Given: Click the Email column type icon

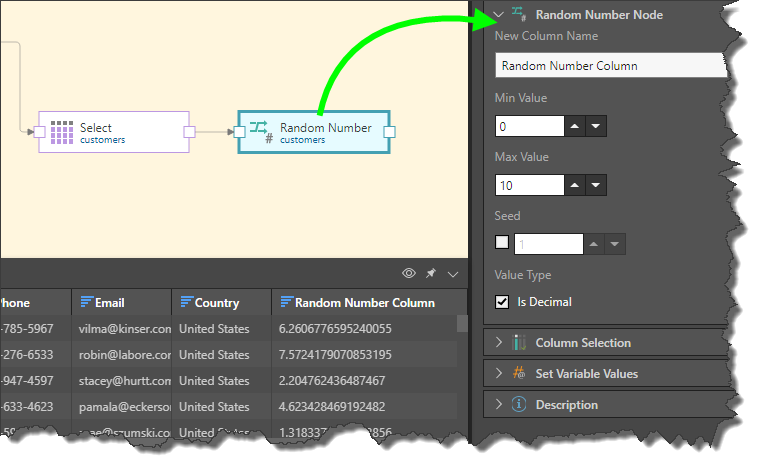Looking at the screenshot, I should point(86,302).
